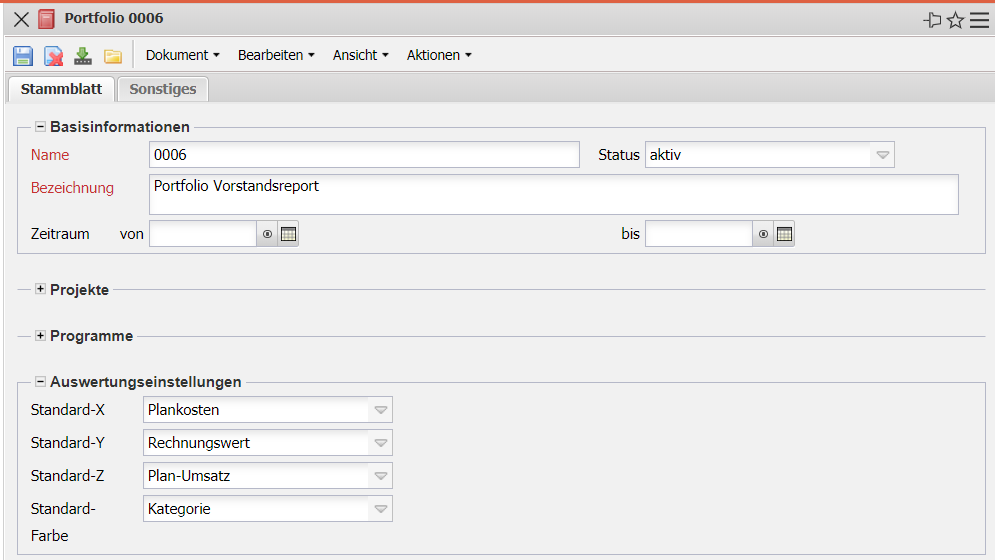Close the Portfolio 0006 document

(x=21, y=19)
